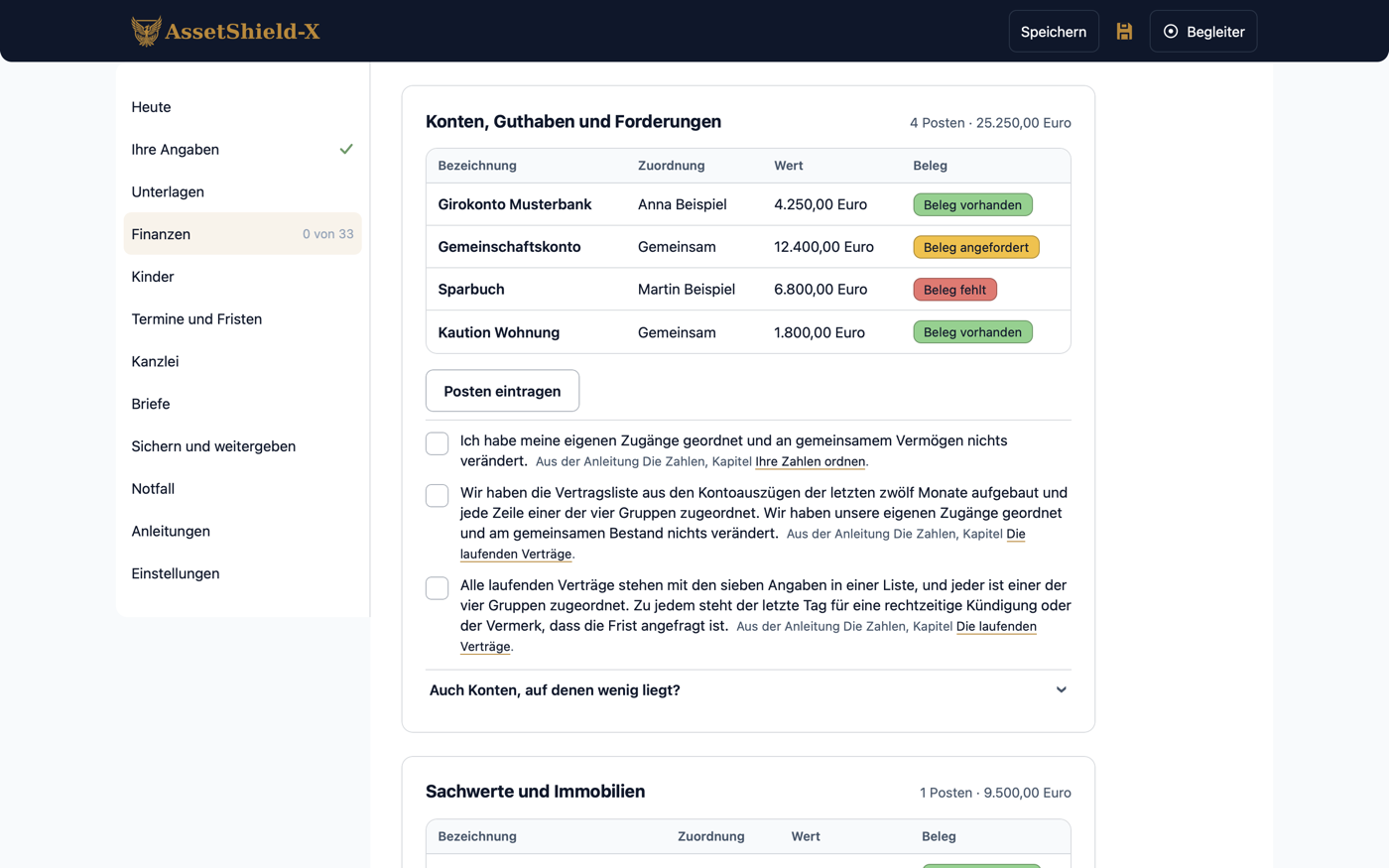Click the Zuordnung column header in the Konten table

pos(672,166)
